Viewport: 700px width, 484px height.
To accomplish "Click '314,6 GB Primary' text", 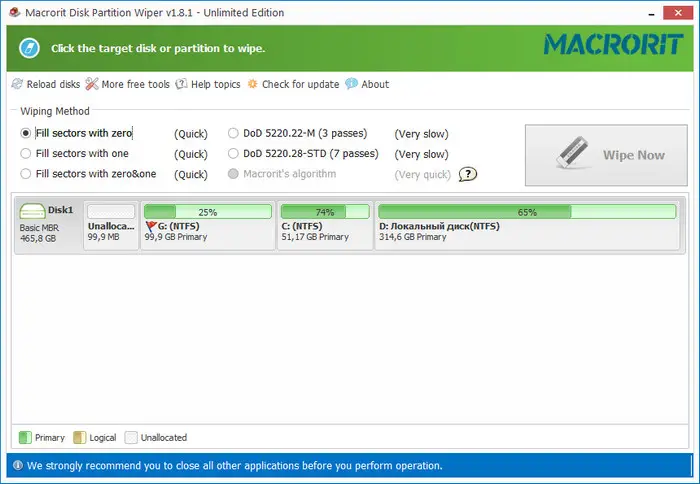I will [413, 237].
